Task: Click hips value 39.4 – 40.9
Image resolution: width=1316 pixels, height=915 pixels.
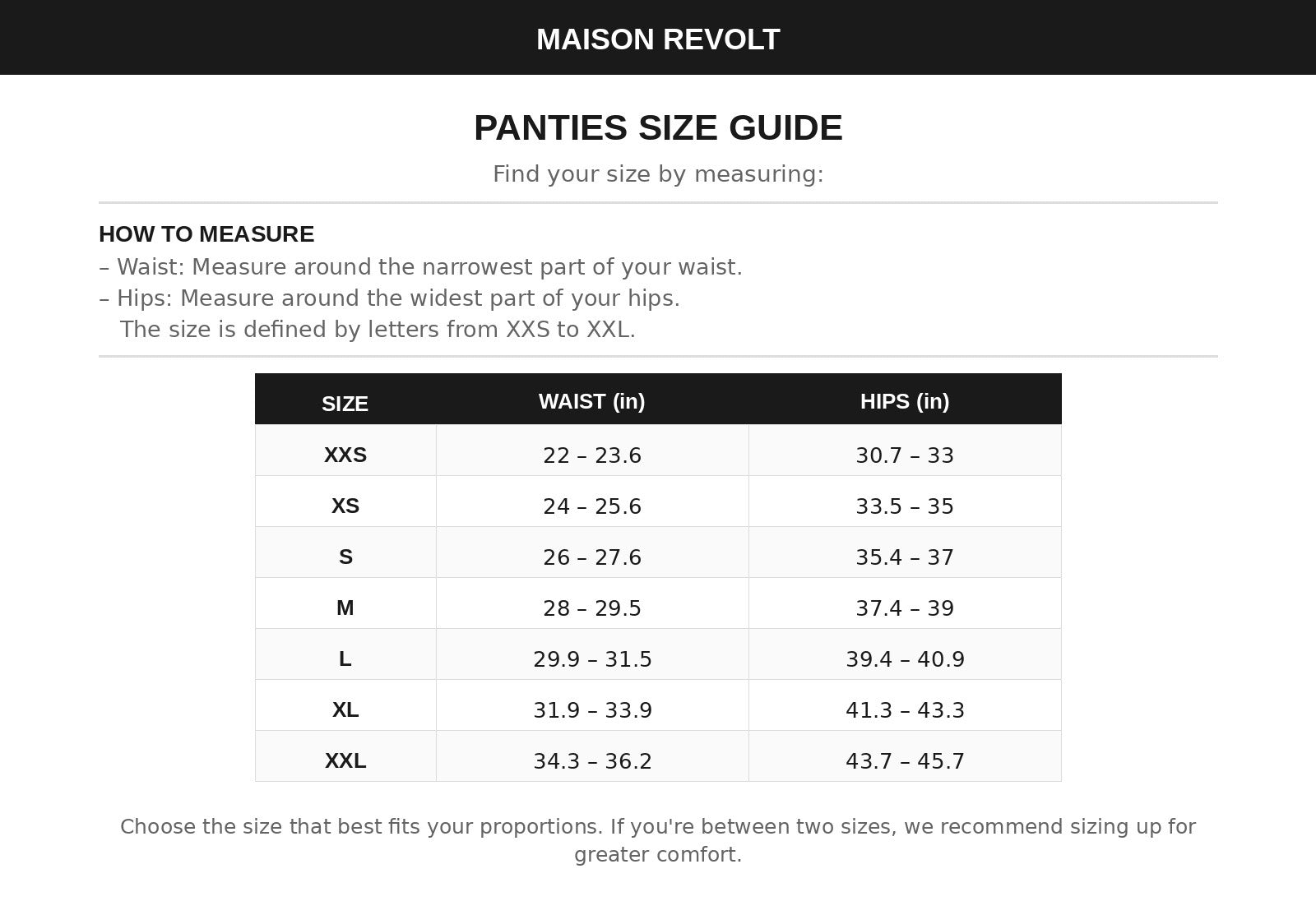Action: pos(905,659)
